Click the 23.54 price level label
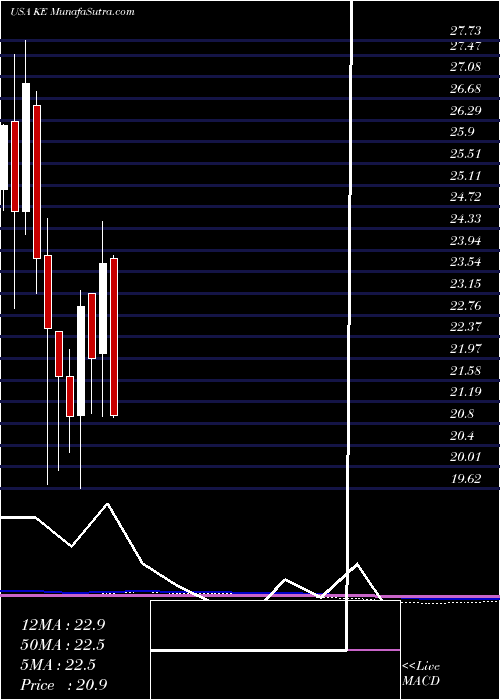The height and width of the screenshot is (700, 500). tap(466, 262)
